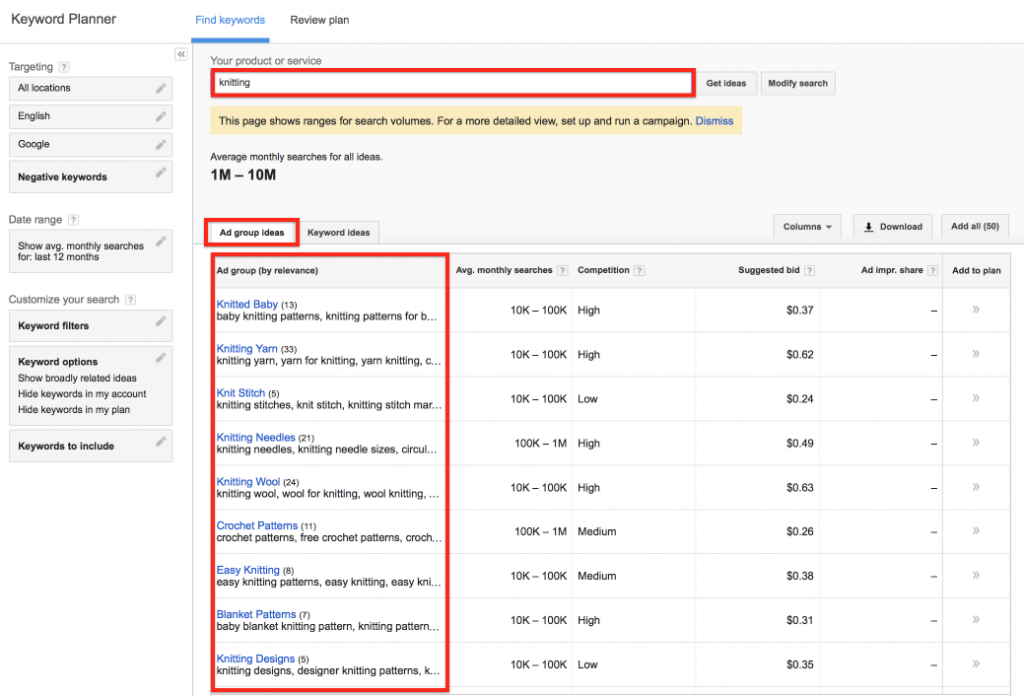
Task: Add Knitting Yarn group to plan
Action: coord(976,354)
